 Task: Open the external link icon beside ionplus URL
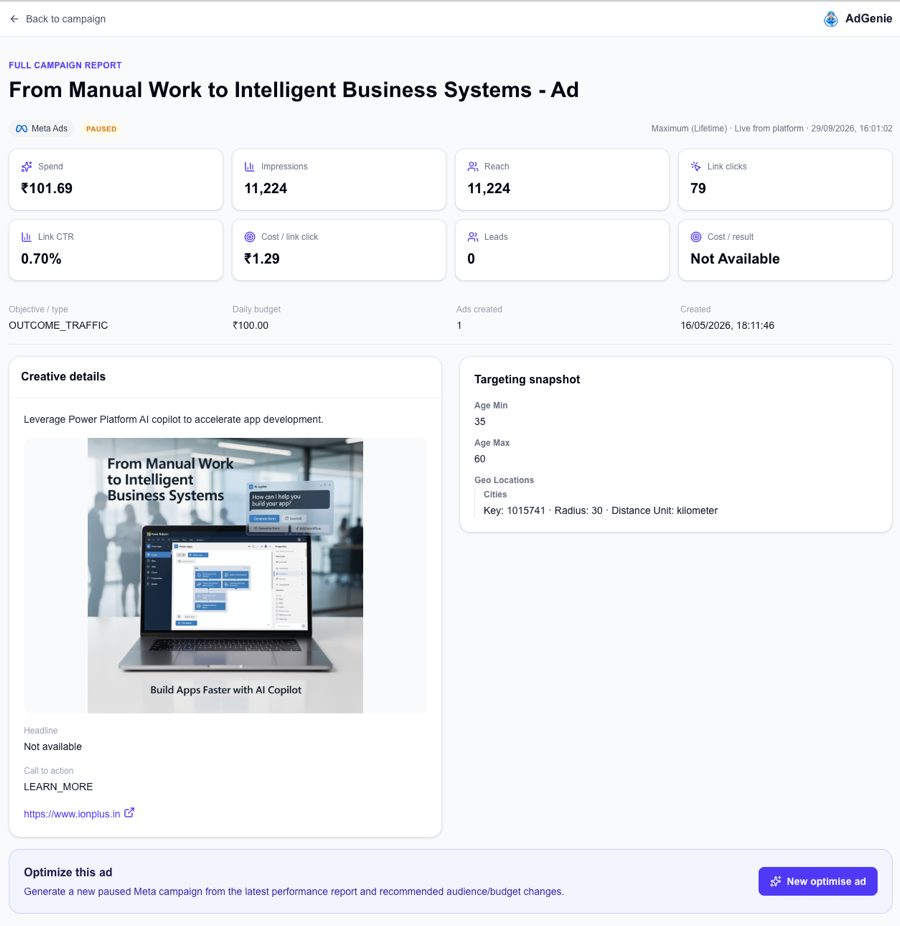tap(129, 813)
